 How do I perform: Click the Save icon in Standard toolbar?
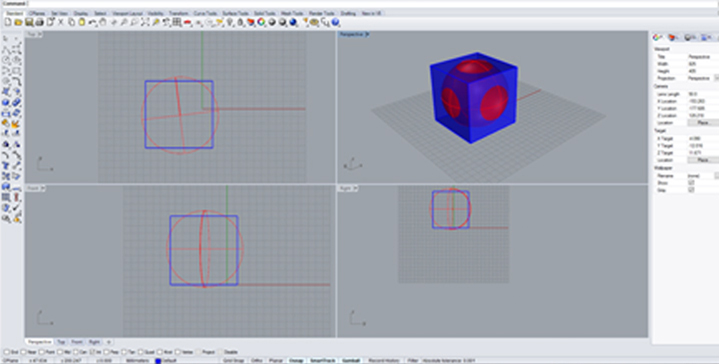pyautogui.click(x=29, y=22)
